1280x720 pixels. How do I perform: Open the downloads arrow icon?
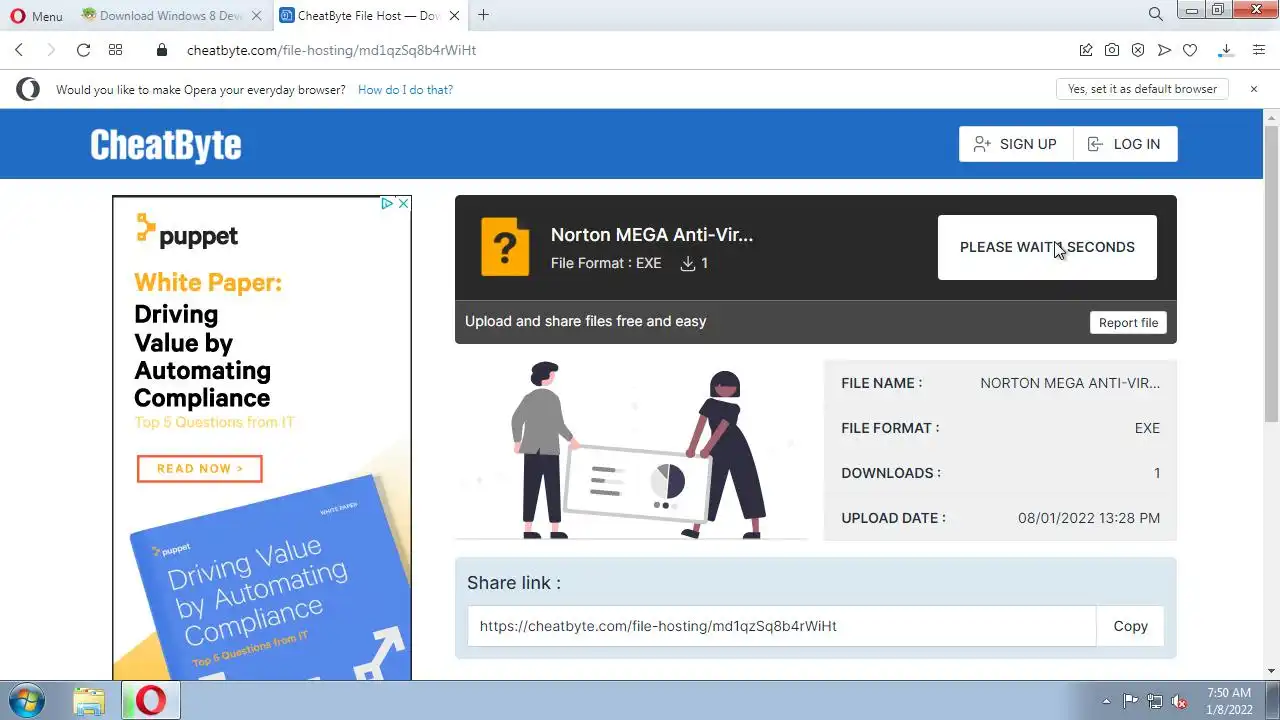1225,50
